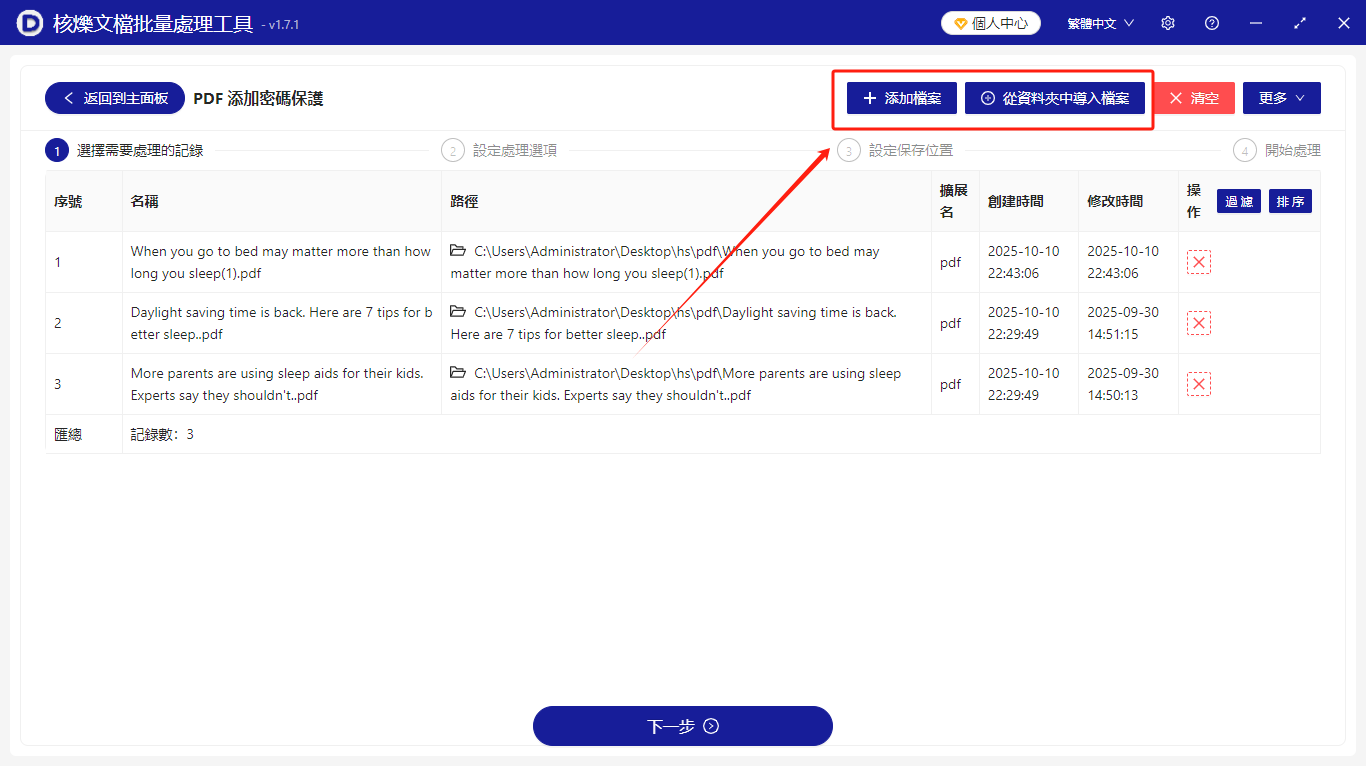
Task: Click the folder icon beside the Daylight saving file path
Action: [457, 312]
